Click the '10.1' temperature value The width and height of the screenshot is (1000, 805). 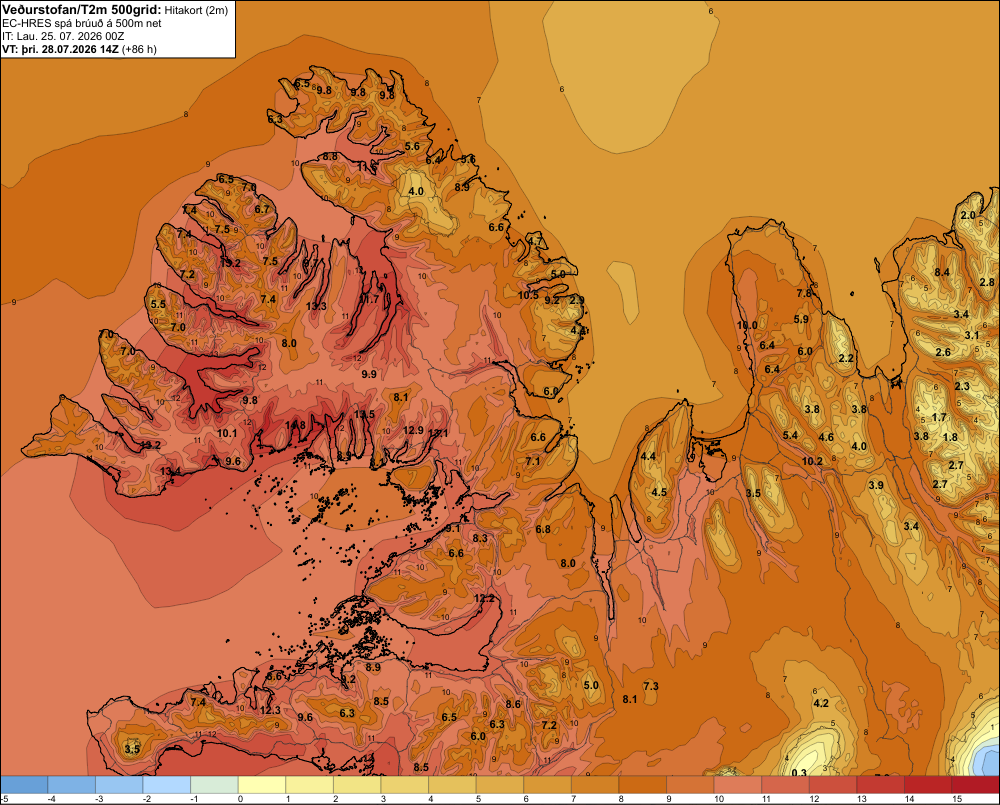[227, 433]
